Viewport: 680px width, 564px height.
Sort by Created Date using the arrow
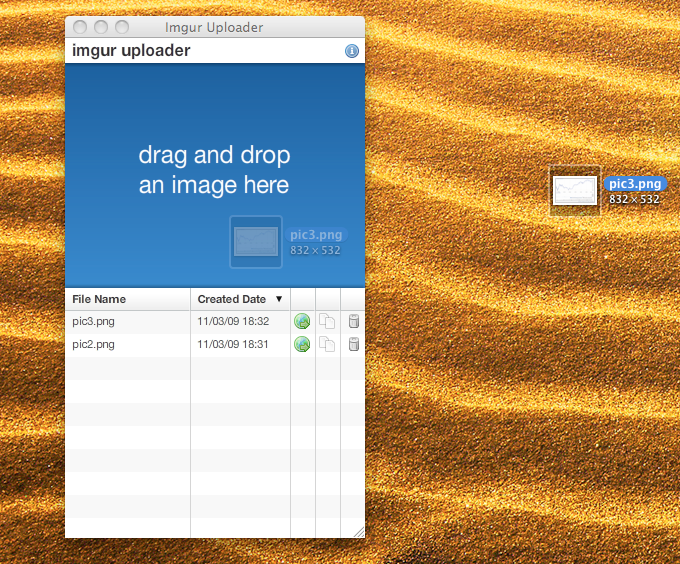[279, 299]
